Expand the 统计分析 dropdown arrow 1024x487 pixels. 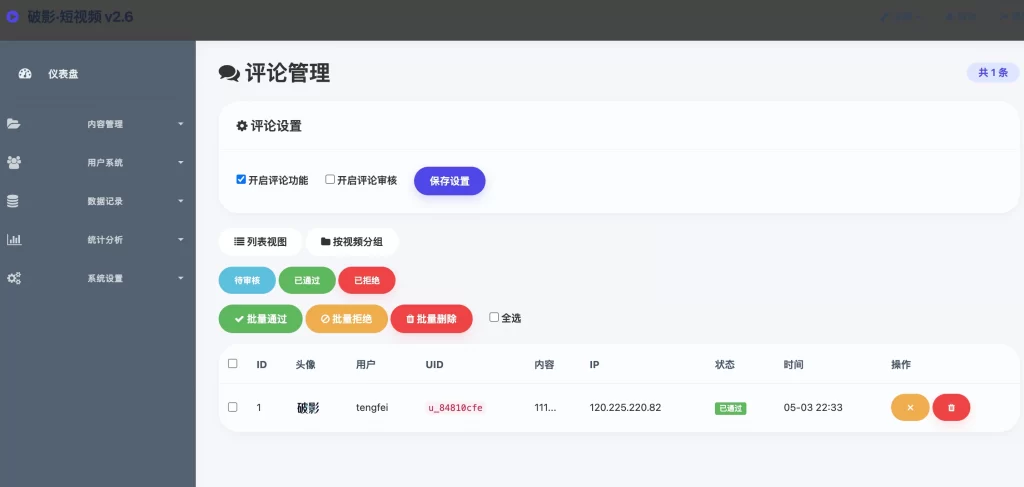point(181,240)
